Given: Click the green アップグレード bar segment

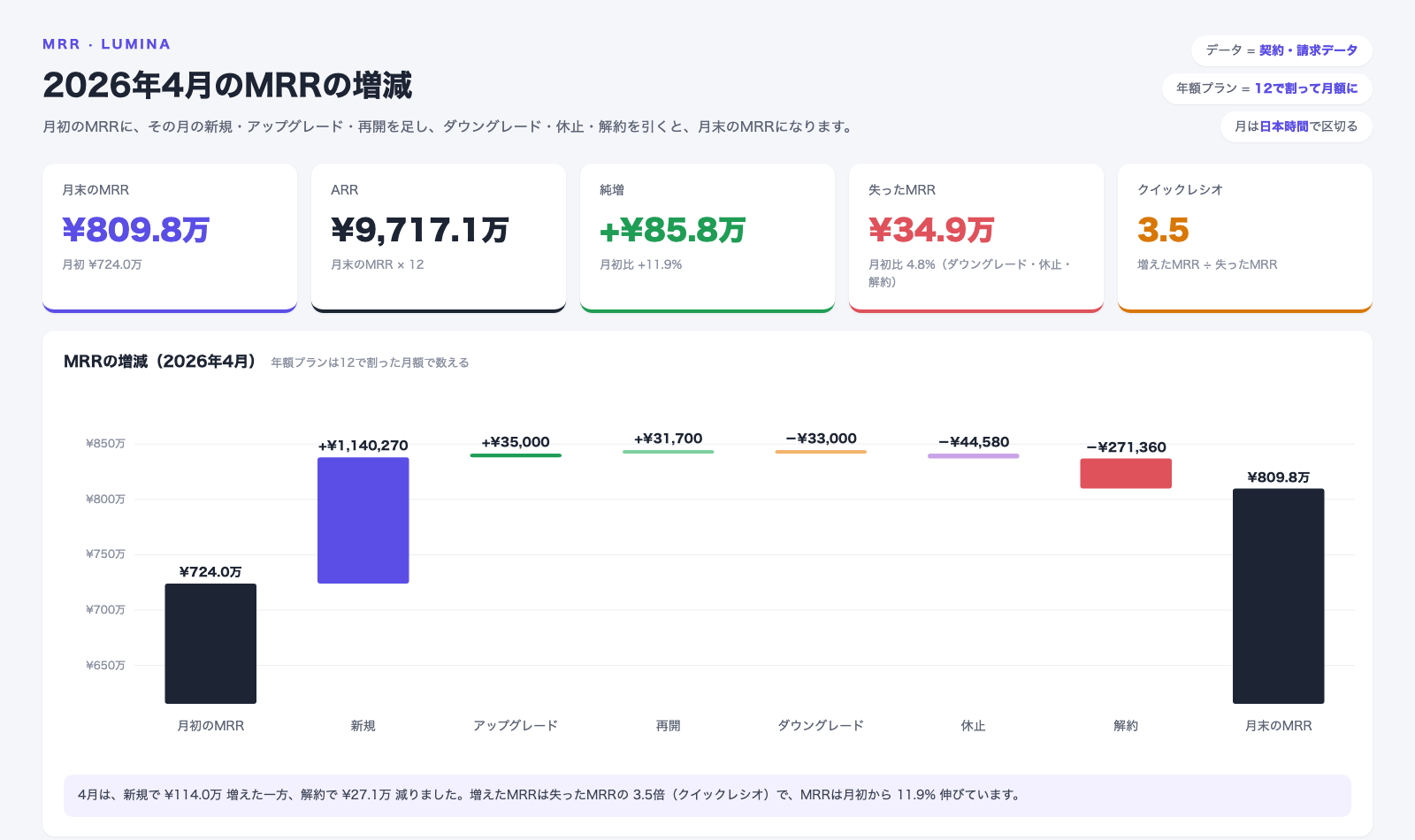Looking at the screenshot, I should point(516,455).
